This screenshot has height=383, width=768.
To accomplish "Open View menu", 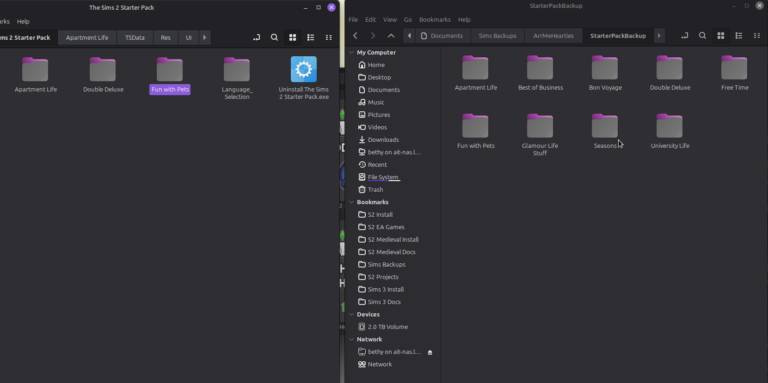I will [x=390, y=20].
